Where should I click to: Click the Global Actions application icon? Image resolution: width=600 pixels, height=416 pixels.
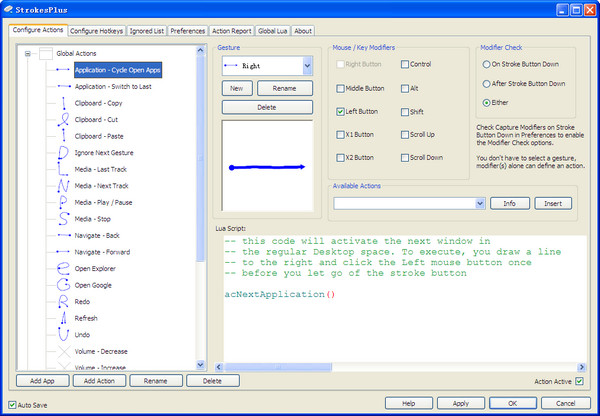point(46,54)
